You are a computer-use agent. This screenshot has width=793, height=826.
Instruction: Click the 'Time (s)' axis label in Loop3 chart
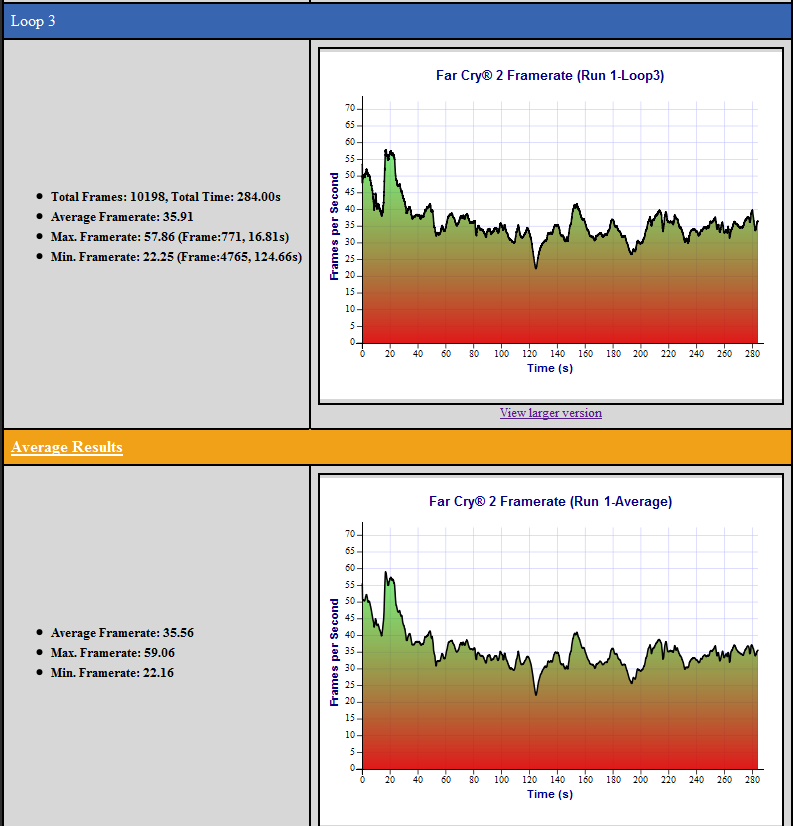point(550,368)
